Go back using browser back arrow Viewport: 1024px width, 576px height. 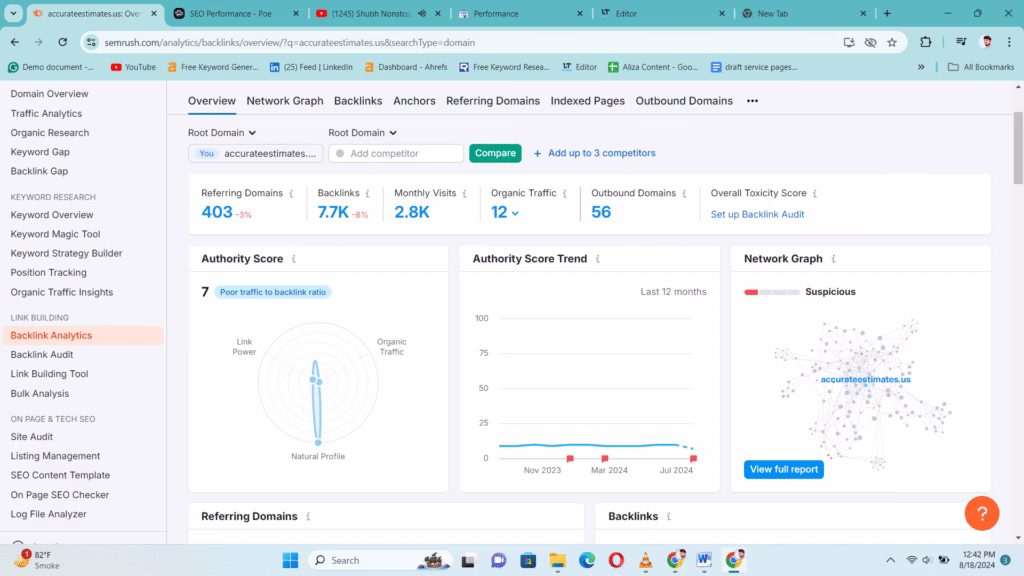[15, 42]
